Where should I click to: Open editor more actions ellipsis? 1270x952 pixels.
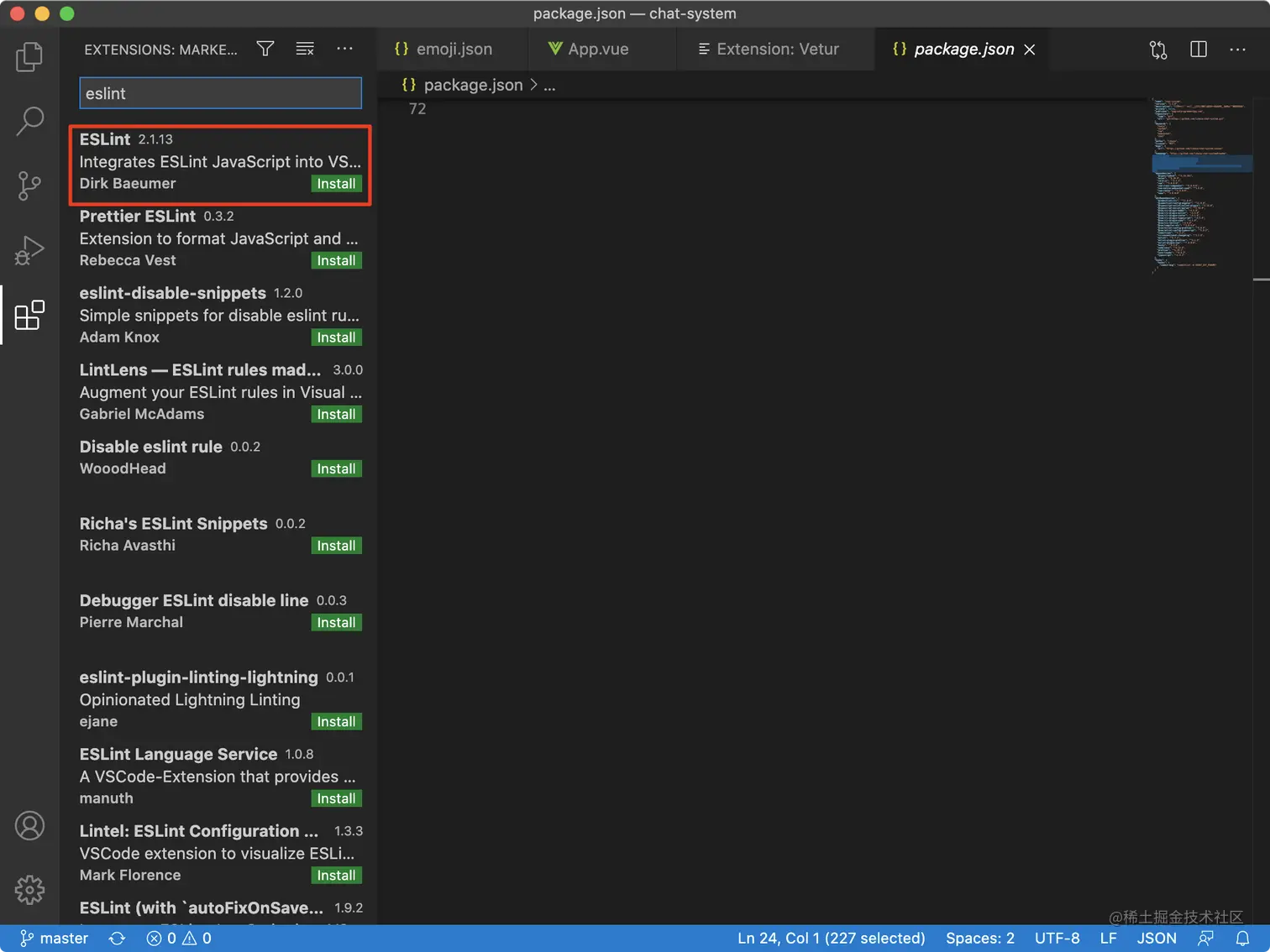(x=1238, y=50)
